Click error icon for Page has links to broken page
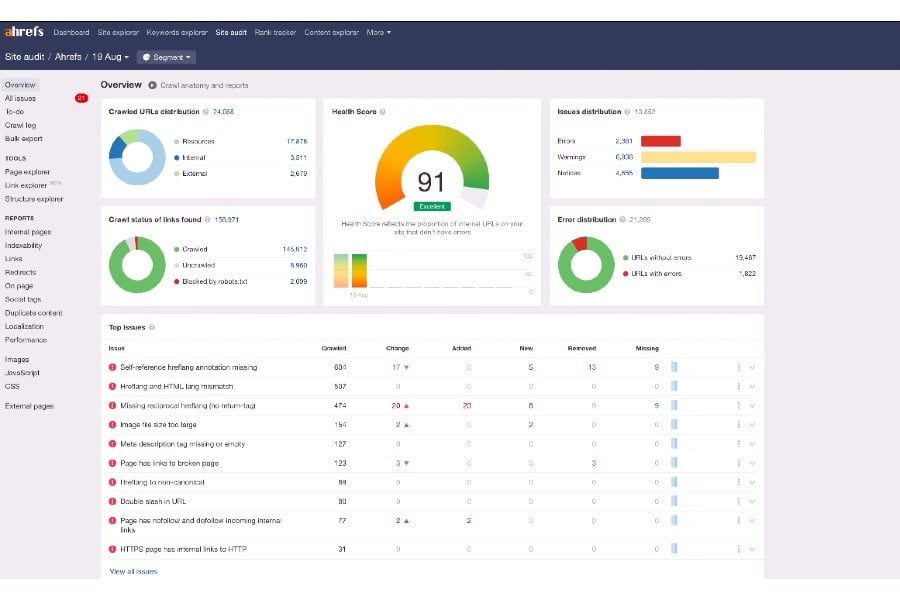 coord(112,463)
